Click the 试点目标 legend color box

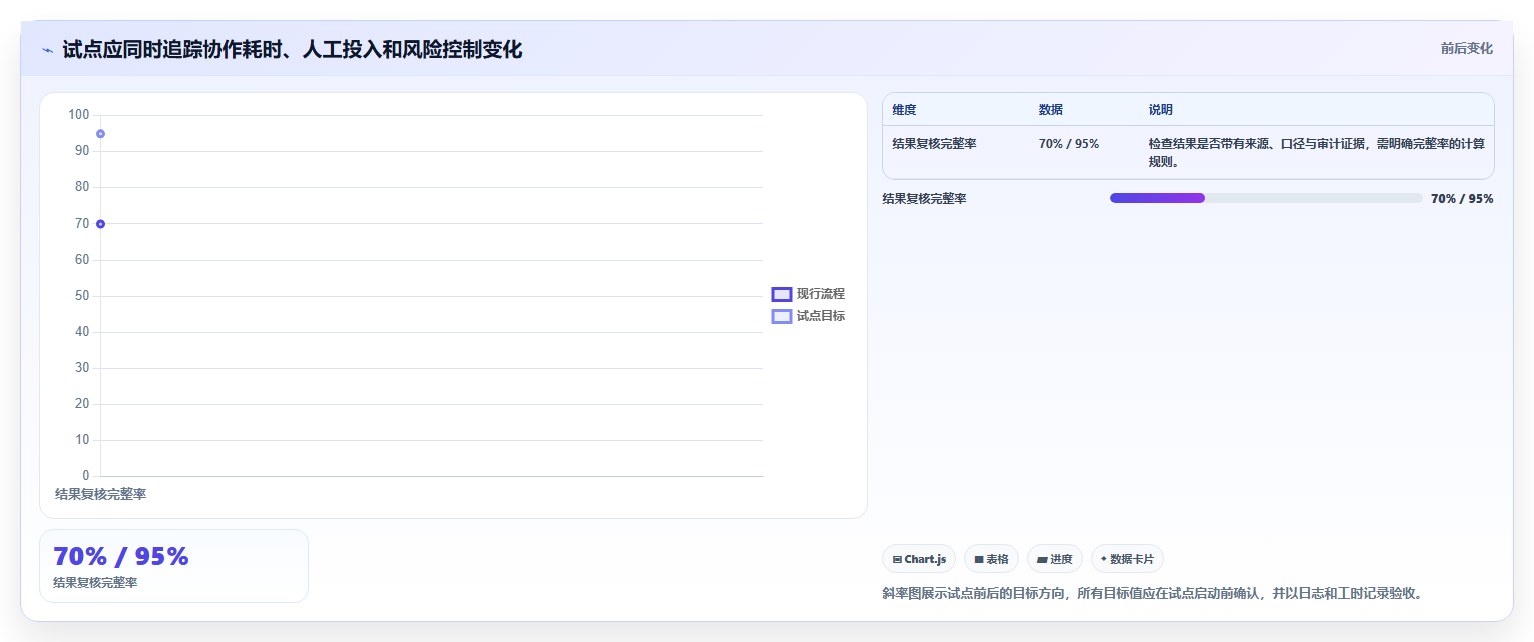pyautogui.click(x=782, y=316)
